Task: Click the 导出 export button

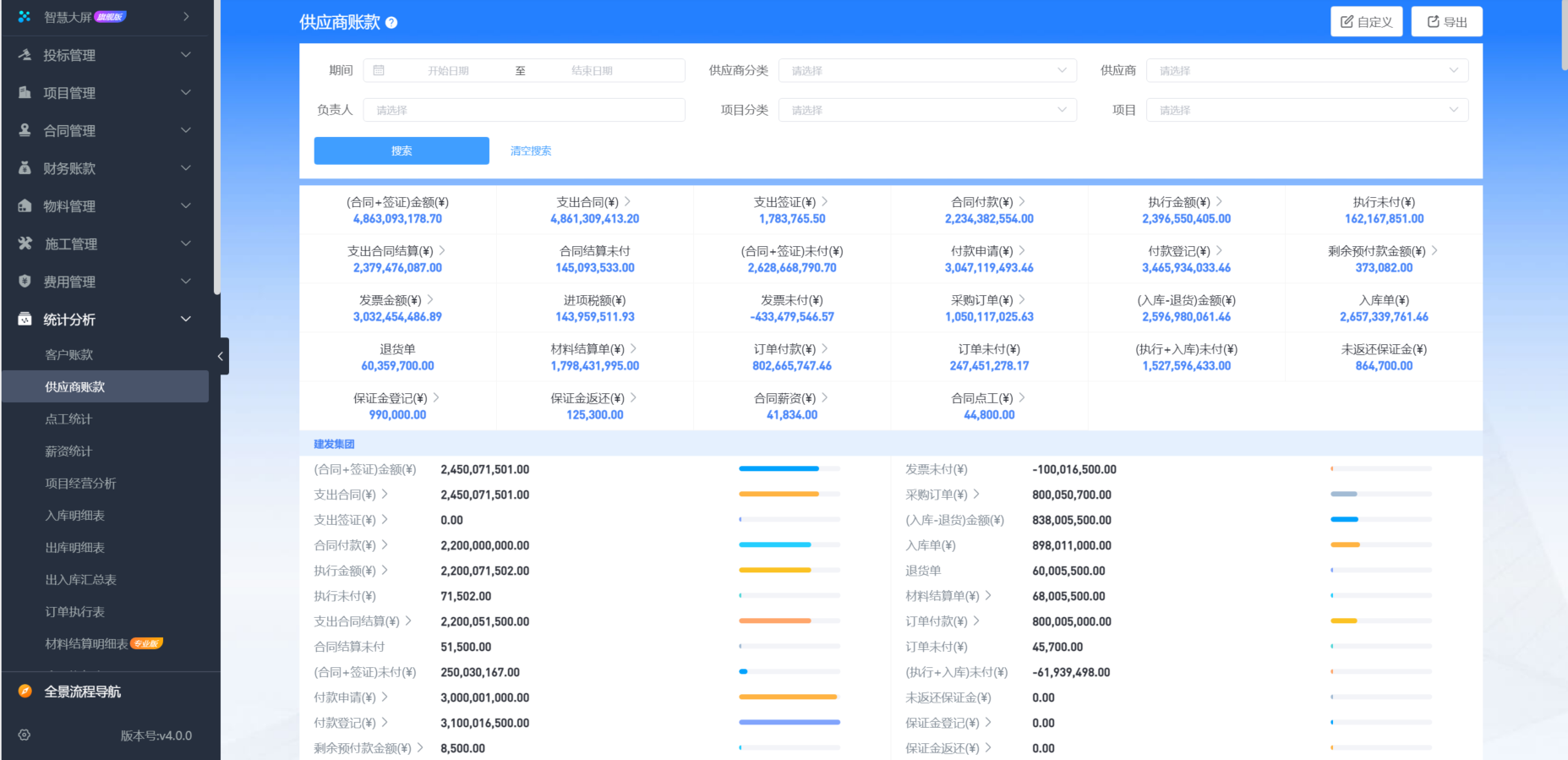Action: [x=1446, y=22]
